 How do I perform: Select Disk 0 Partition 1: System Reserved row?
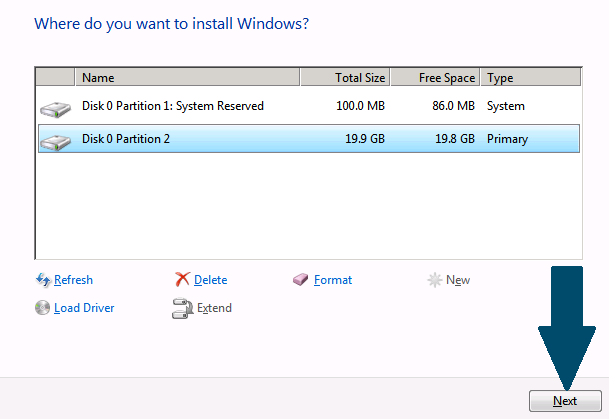pyautogui.click(x=309, y=106)
